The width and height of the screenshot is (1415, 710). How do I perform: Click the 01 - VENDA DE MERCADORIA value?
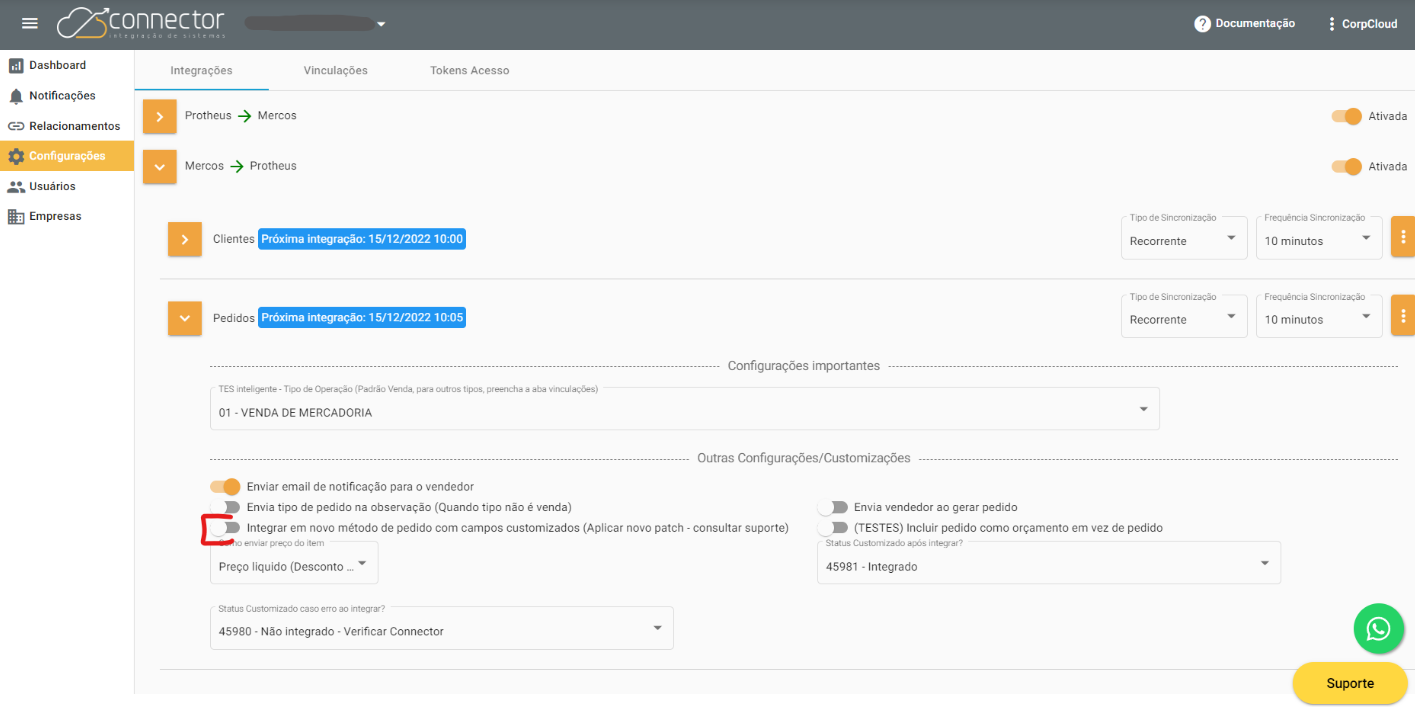coord(295,412)
